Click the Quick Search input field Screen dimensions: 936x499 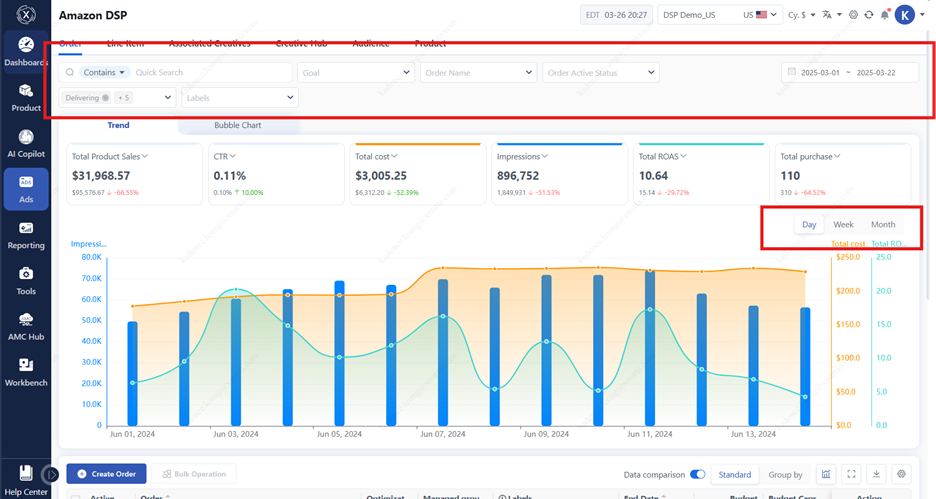pos(196,73)
